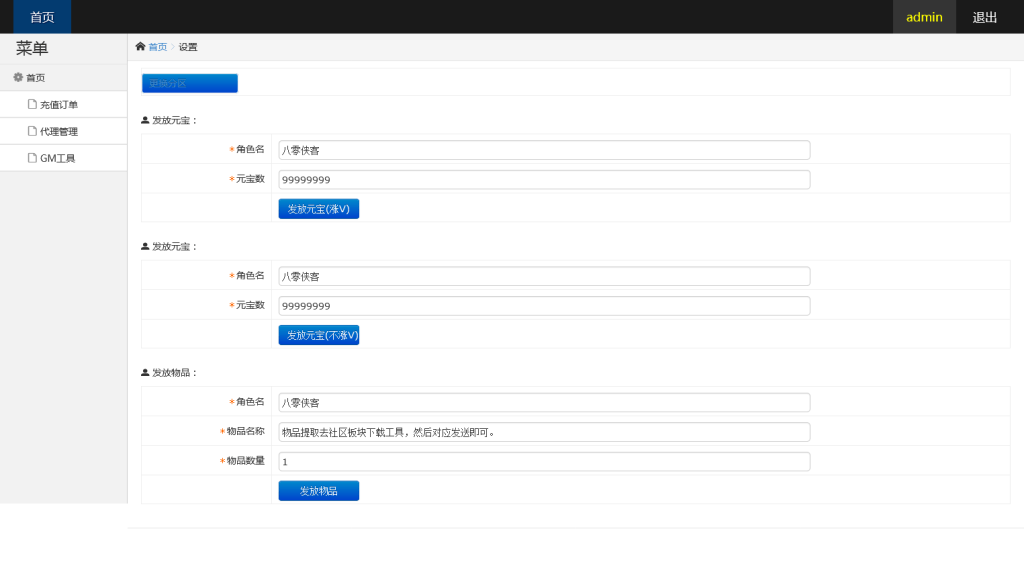Click the 首页 breadcrumb link
Viewport: 1024px width, 572px height.
(x=158, y=47)
